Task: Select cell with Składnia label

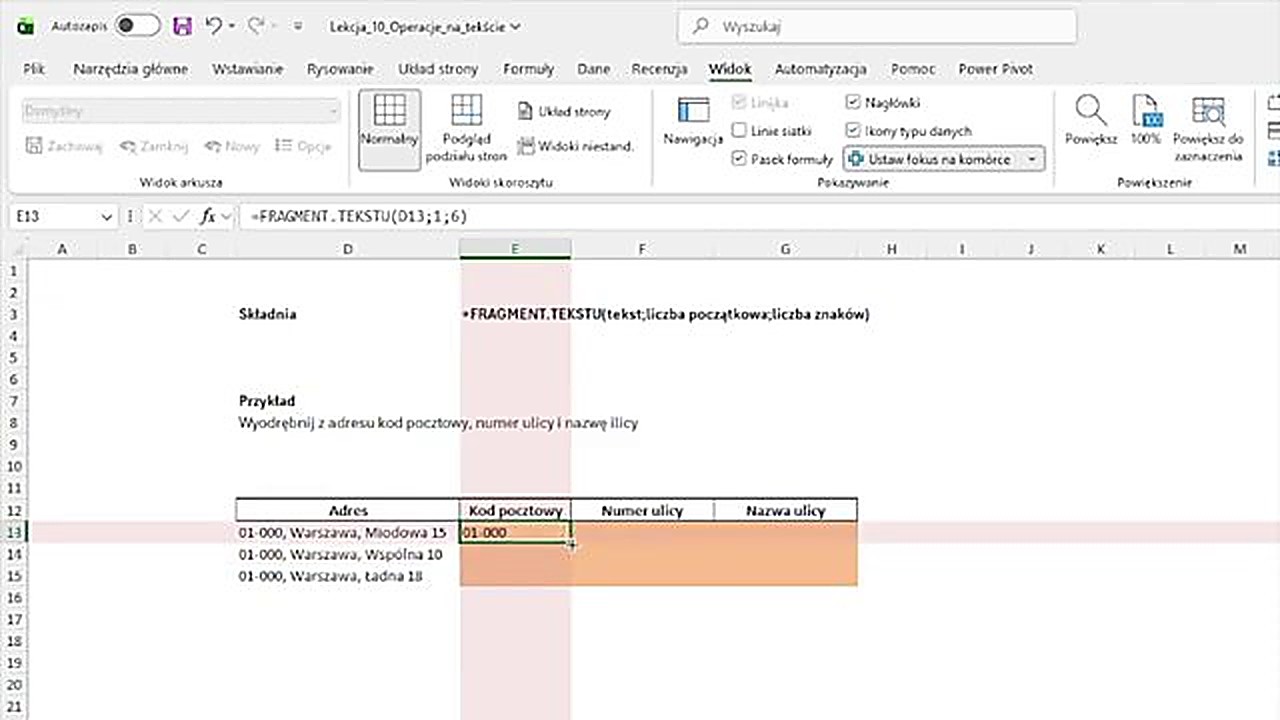Action: [347, 314]
